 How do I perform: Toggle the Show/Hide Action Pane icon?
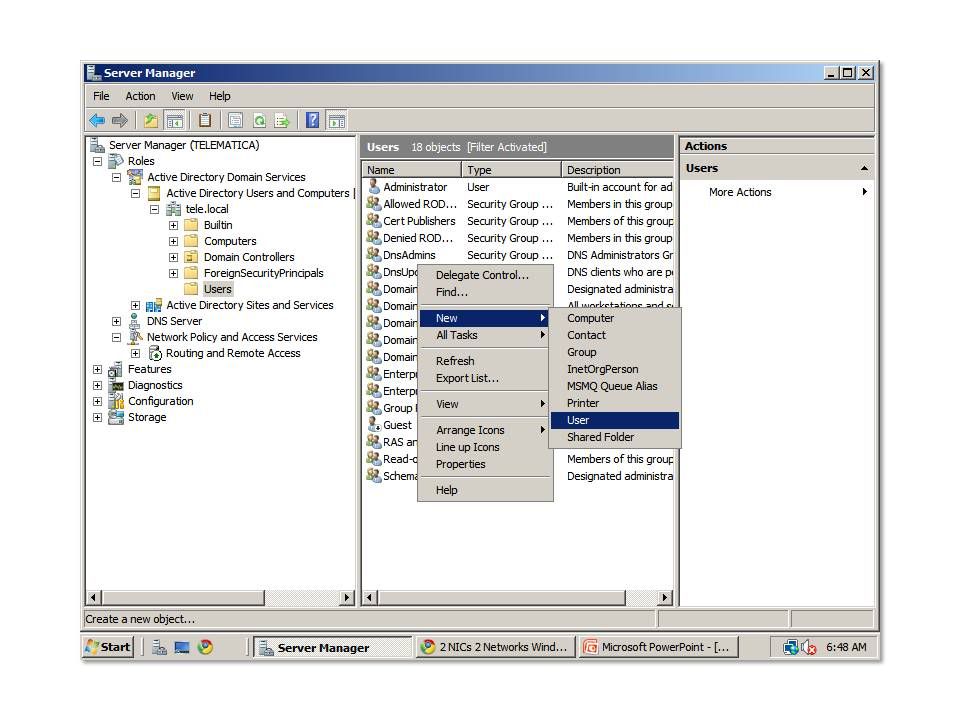(337, 121)
